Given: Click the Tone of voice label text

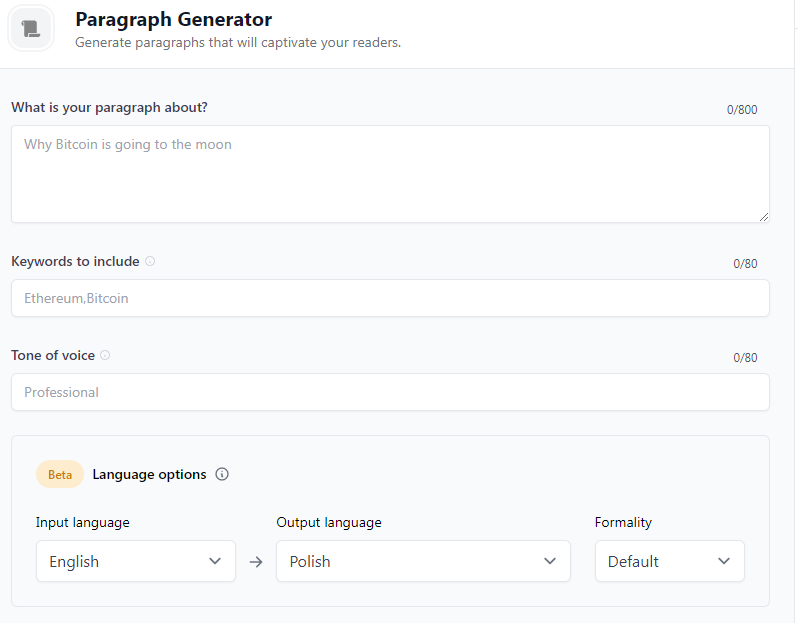Looking at the screenshot, I should click(x=53, y=355).
